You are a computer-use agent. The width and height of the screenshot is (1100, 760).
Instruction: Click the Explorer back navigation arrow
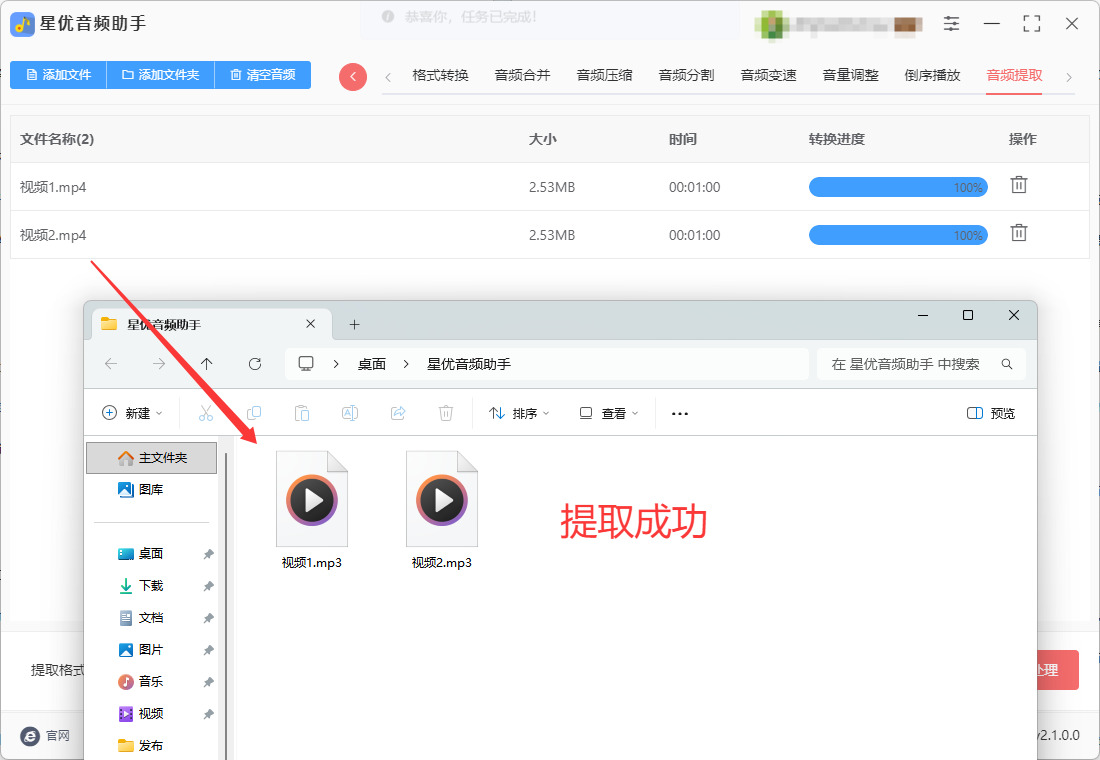(x=111, y=364)
